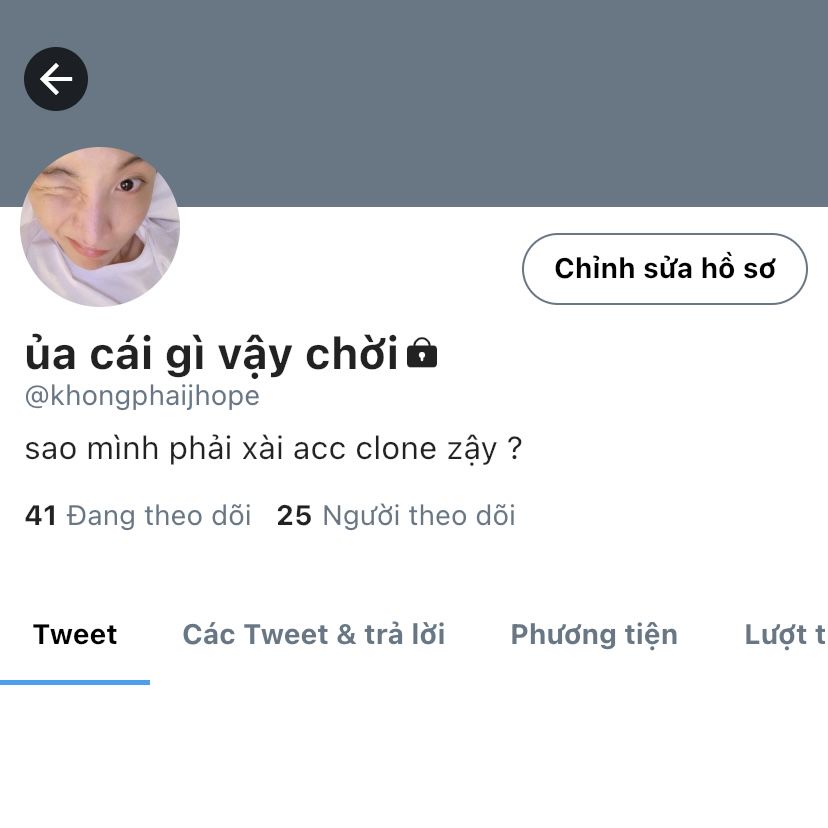Select the display name ủa cái gì vậy chời

tap(212, 355)
